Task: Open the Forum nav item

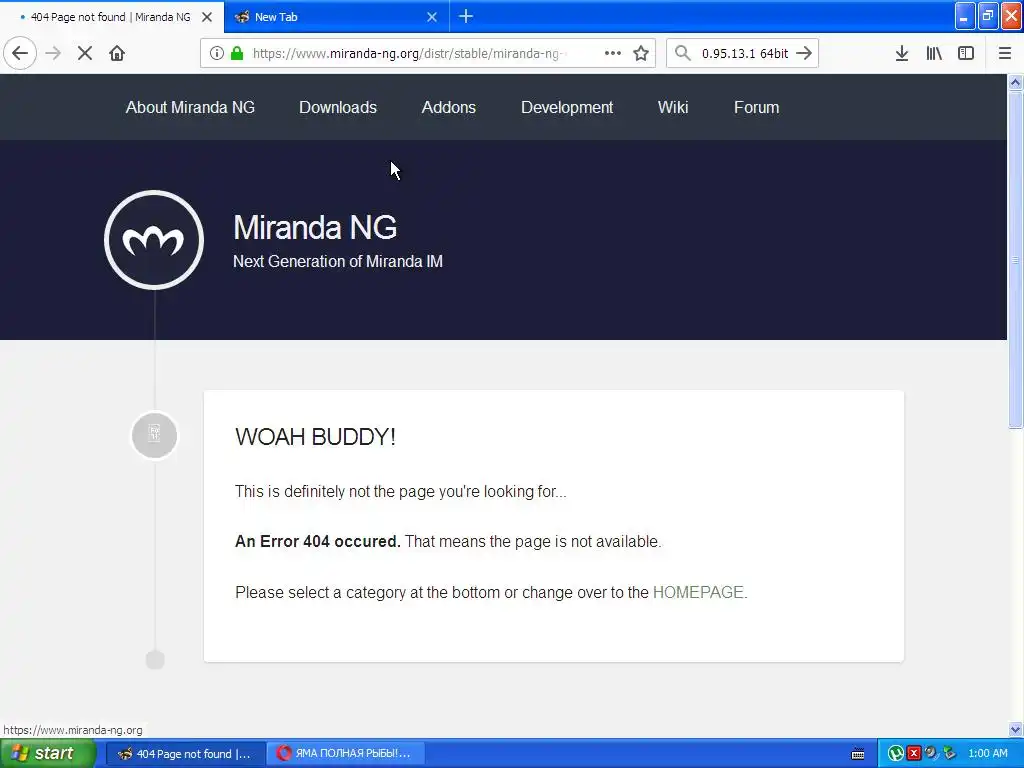Action: pyautogui.click(x=756, y=107)
